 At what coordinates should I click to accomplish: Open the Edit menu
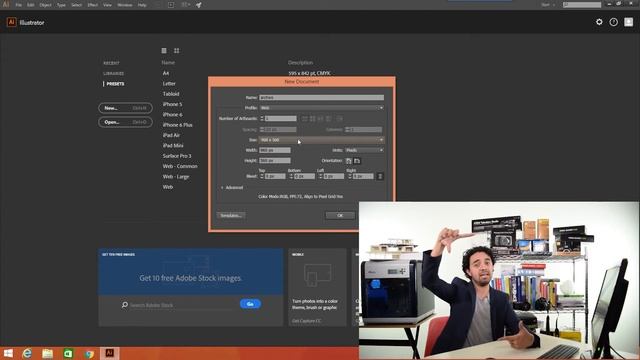tap(31, 5)
